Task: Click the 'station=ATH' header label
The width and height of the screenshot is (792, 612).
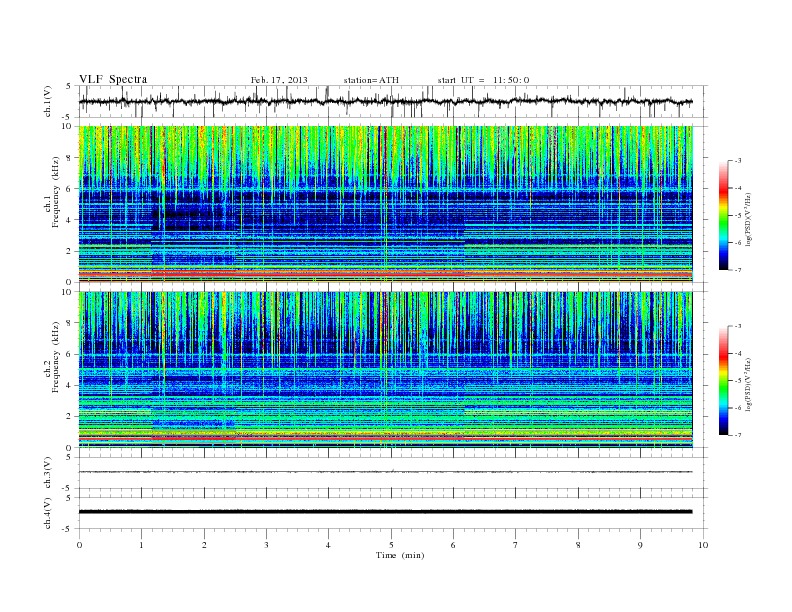Action: pyautogui.click(x=371, y=80)
